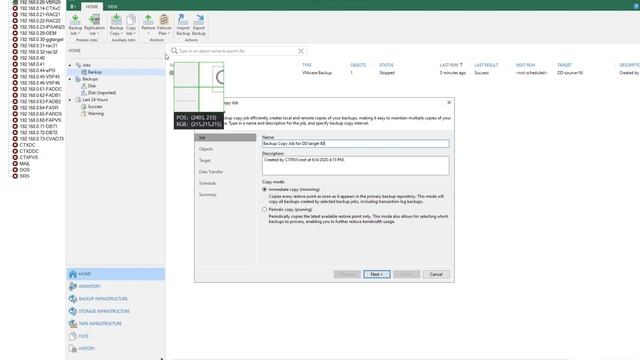Viewport: 640px width, 360px height.
Task: Click the Cancel button in the wizard
Action: (x=436, y=274)
